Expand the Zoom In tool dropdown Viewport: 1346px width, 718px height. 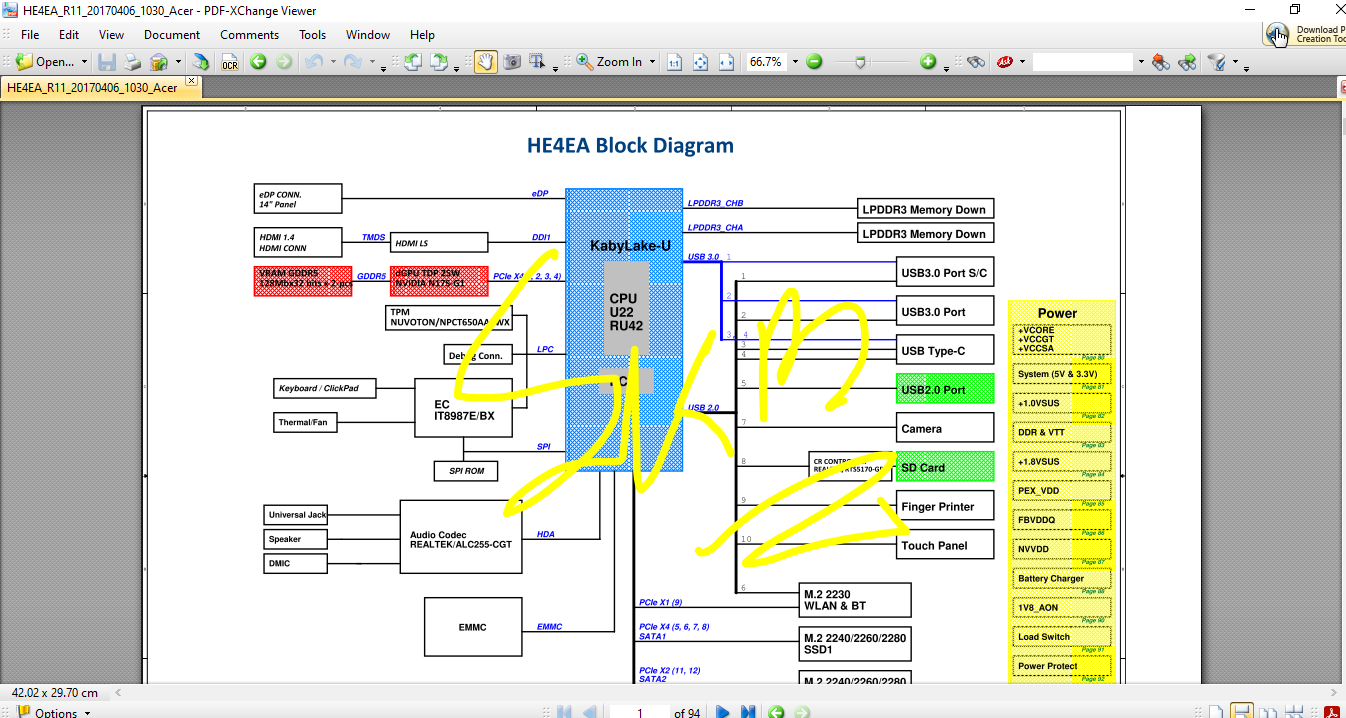[x=653, y=62]
